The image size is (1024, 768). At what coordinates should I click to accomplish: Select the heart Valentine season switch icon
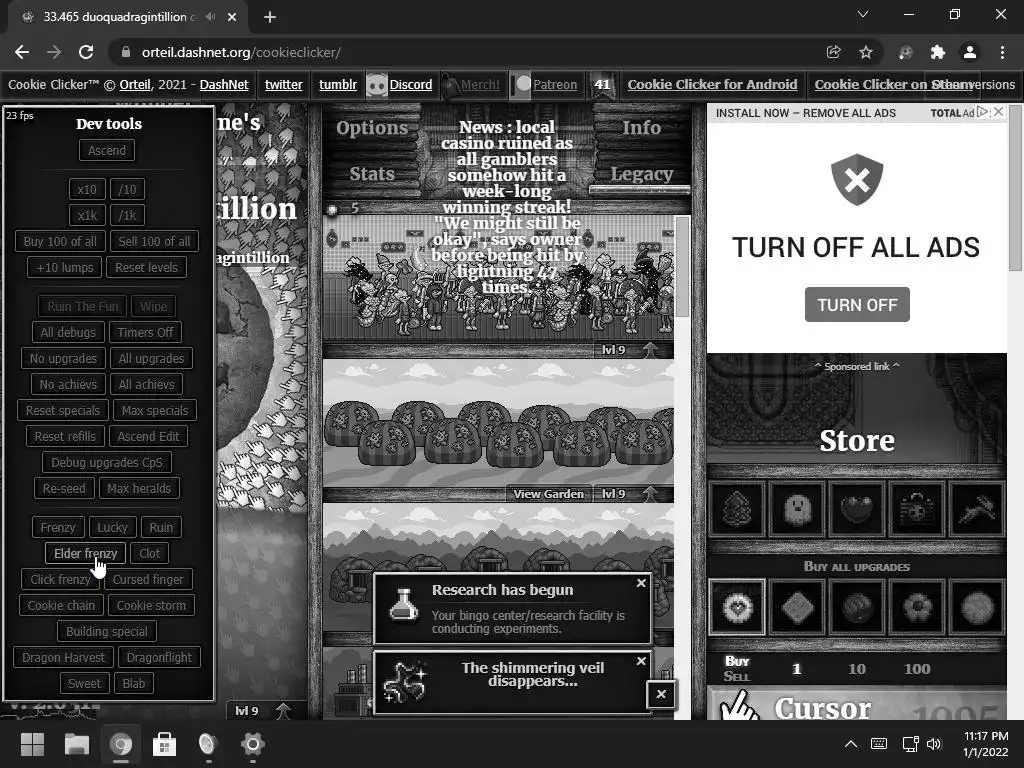click(x=857, y=508)
